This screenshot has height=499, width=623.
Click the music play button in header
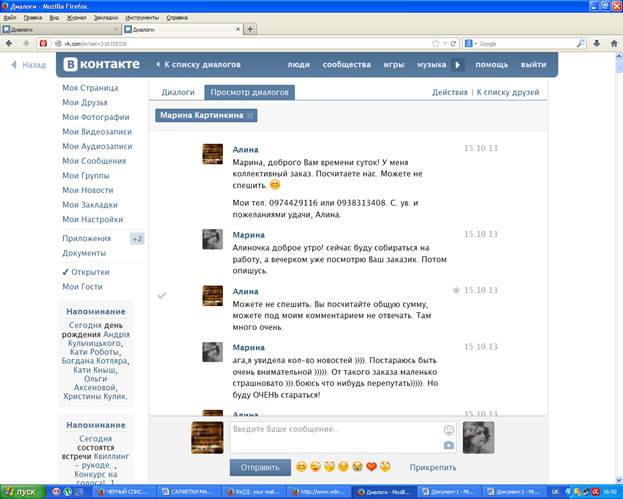coord(457,64)
